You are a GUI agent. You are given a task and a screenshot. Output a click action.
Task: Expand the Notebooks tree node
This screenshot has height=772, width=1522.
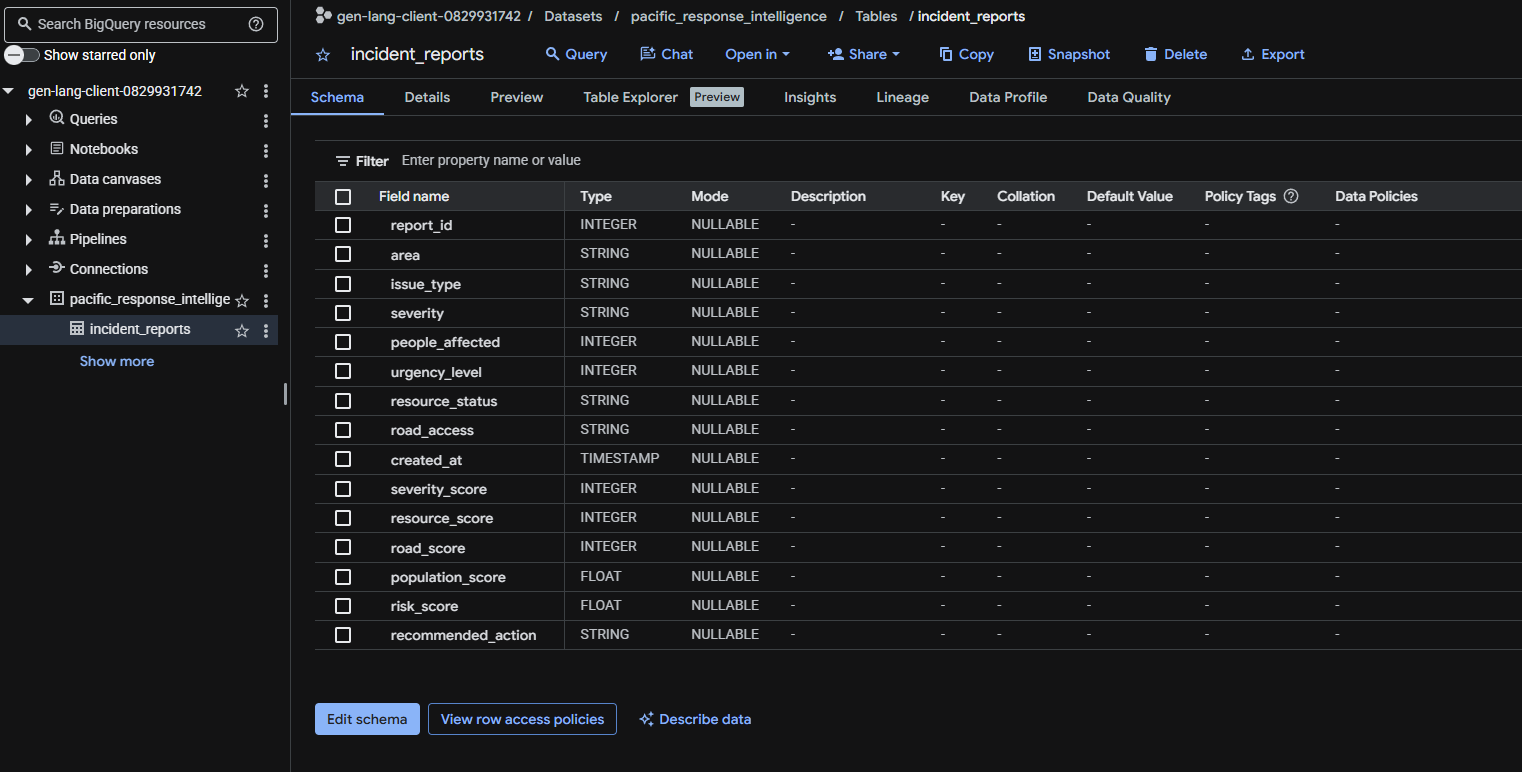pyautogui.click(x=29, y=150)
